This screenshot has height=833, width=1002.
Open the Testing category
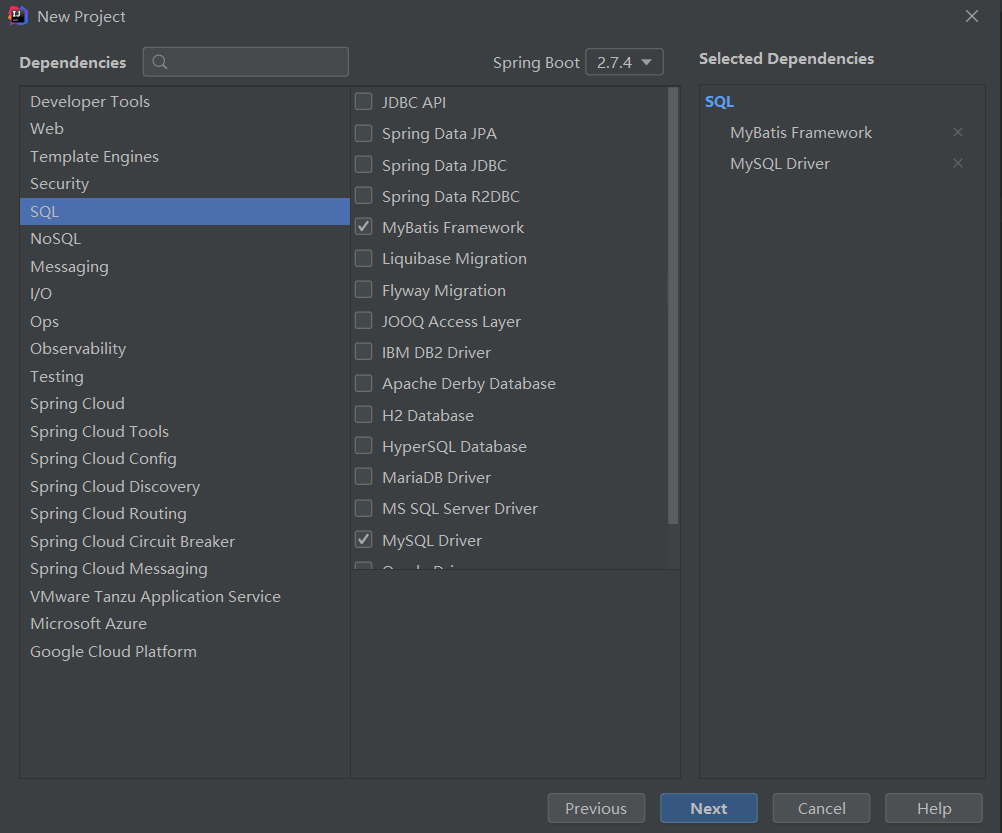point(185,376)
